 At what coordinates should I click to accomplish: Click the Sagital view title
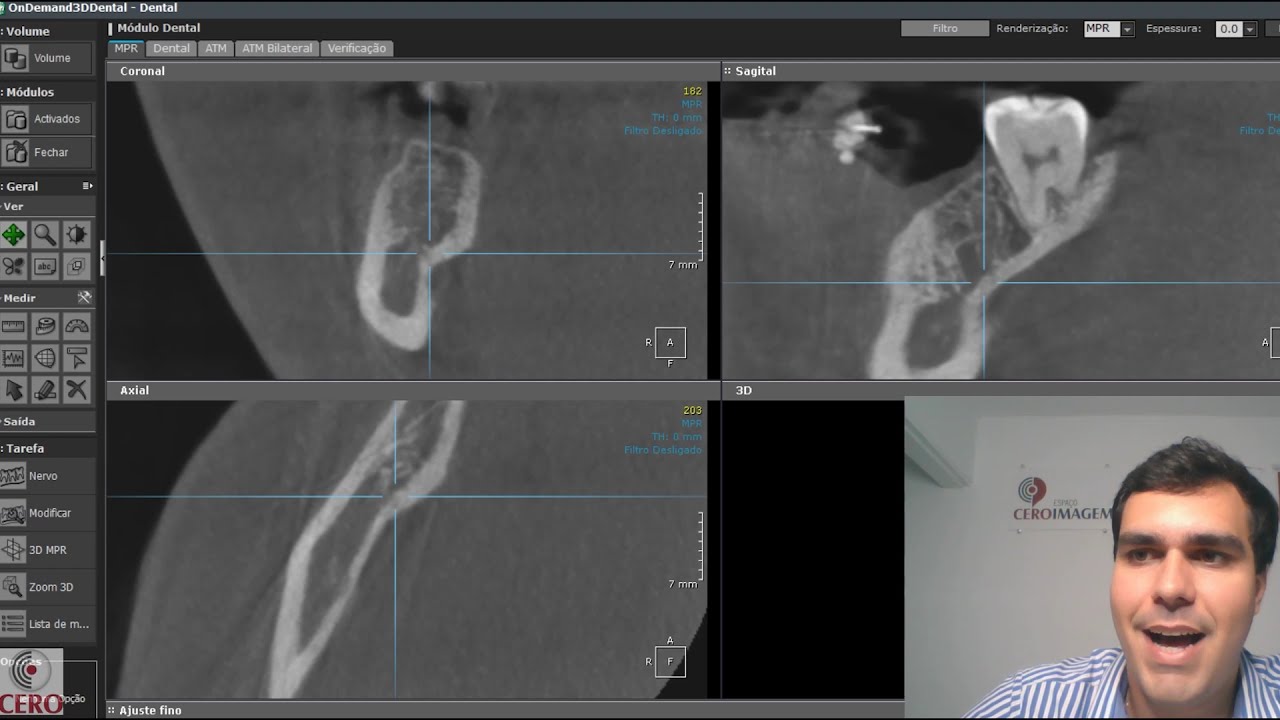click(755, 71)
